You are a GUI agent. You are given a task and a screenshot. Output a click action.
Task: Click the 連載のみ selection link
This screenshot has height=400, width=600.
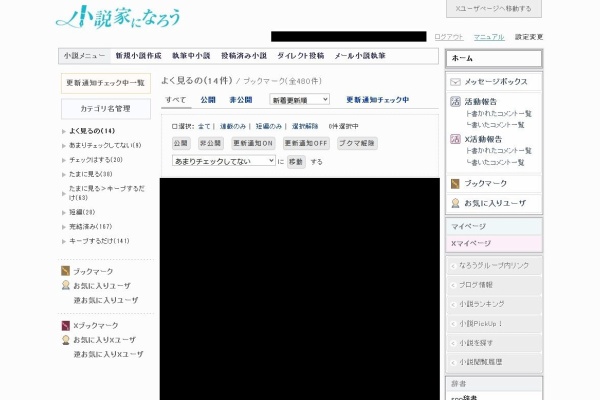(233, 126)
